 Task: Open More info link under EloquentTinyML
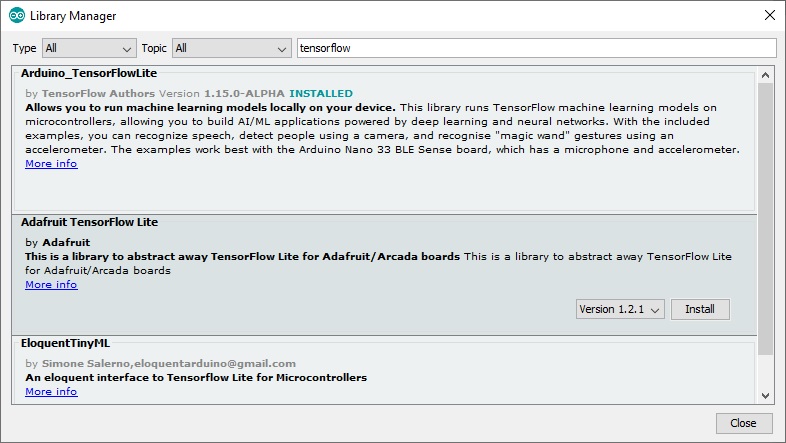point(51,392)
